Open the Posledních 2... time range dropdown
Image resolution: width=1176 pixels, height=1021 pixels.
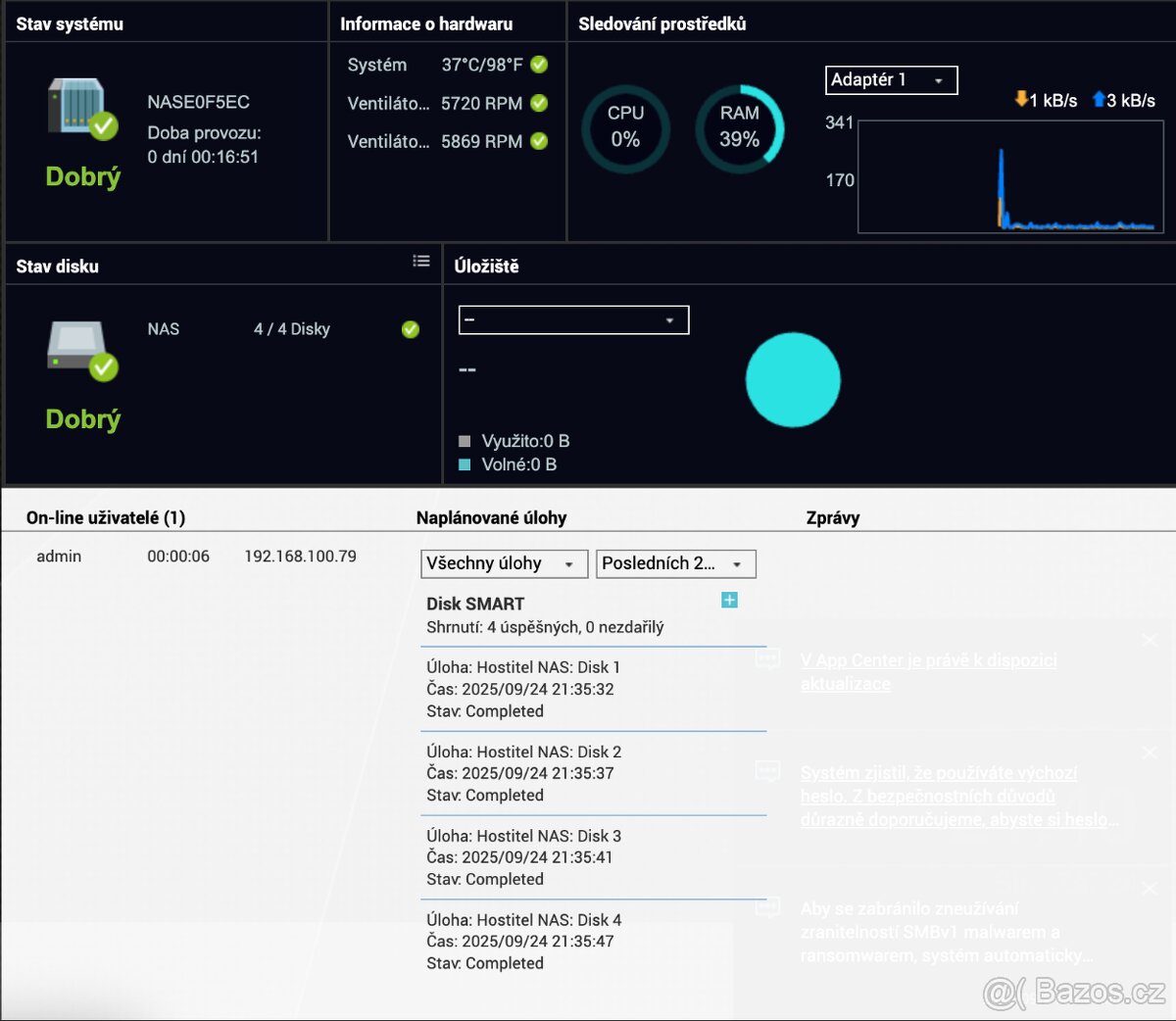[x=675, y=563]
